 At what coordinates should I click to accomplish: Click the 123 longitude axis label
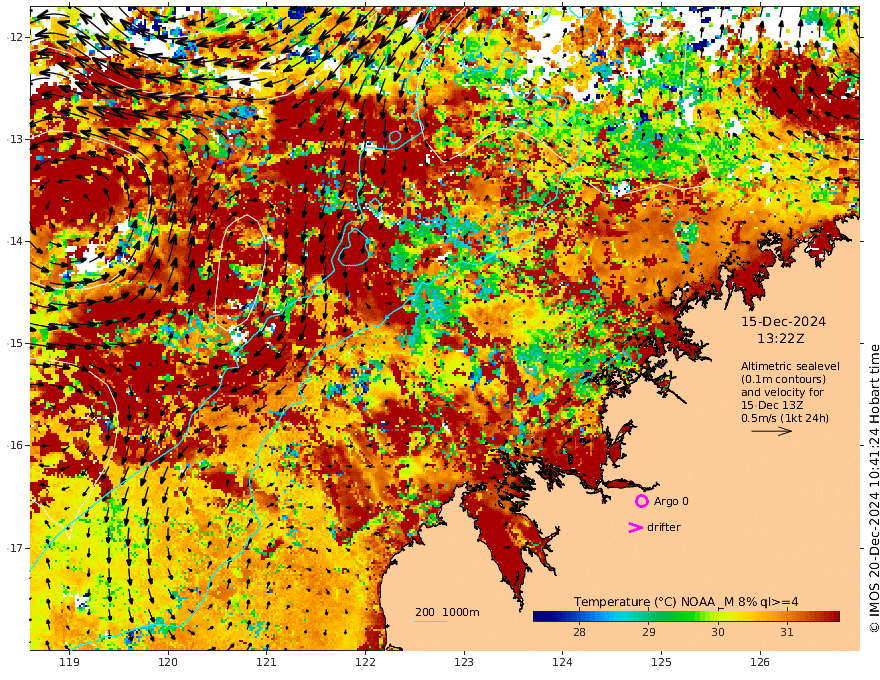464,662
